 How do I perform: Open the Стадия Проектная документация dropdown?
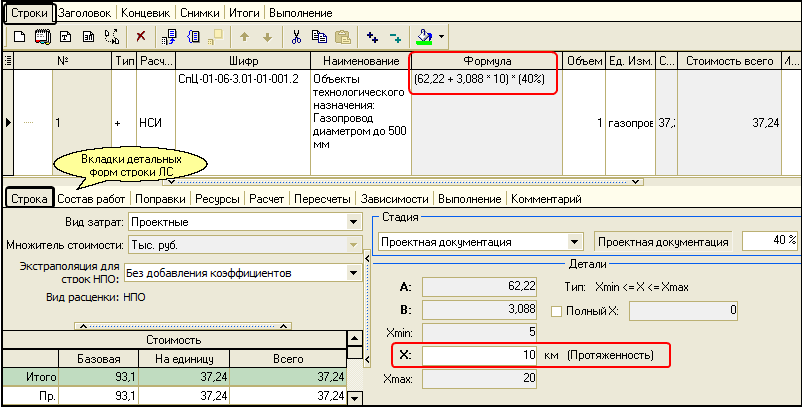[x=574, y=241]
